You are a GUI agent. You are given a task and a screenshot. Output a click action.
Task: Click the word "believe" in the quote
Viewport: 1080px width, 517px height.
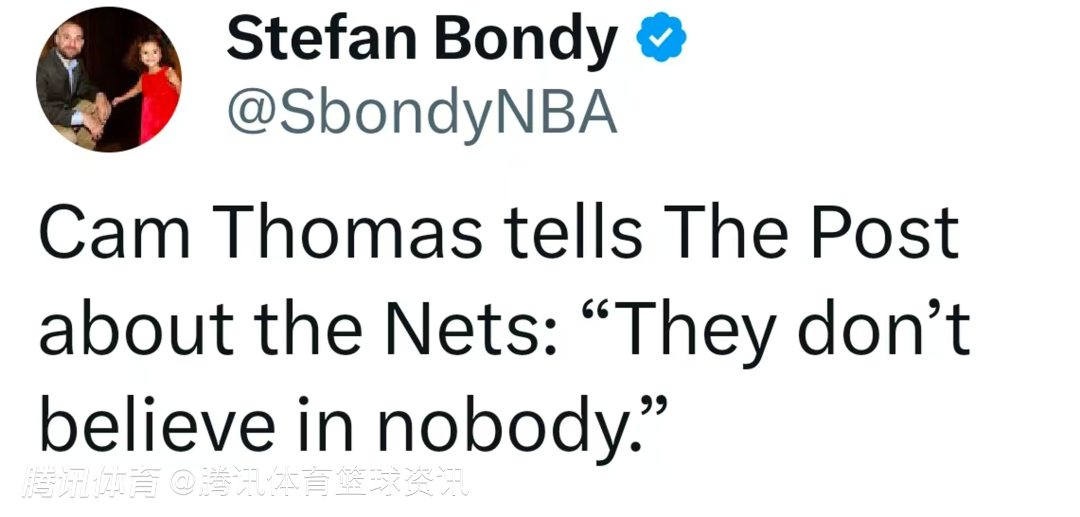(156, 424)
